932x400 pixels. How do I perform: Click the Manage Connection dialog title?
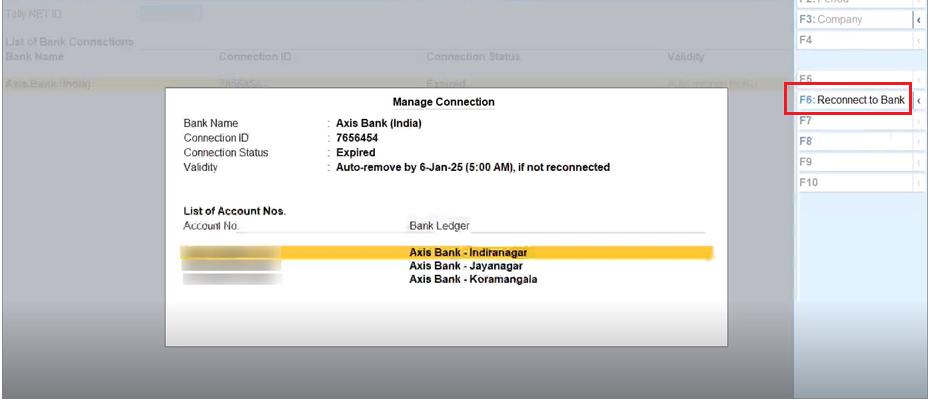coord(443,102)
